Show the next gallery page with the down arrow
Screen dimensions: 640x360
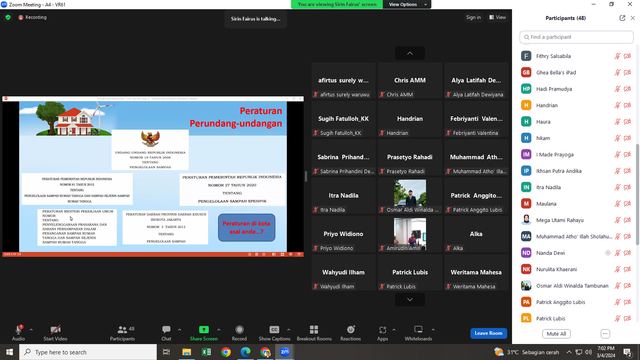point(410,300)
